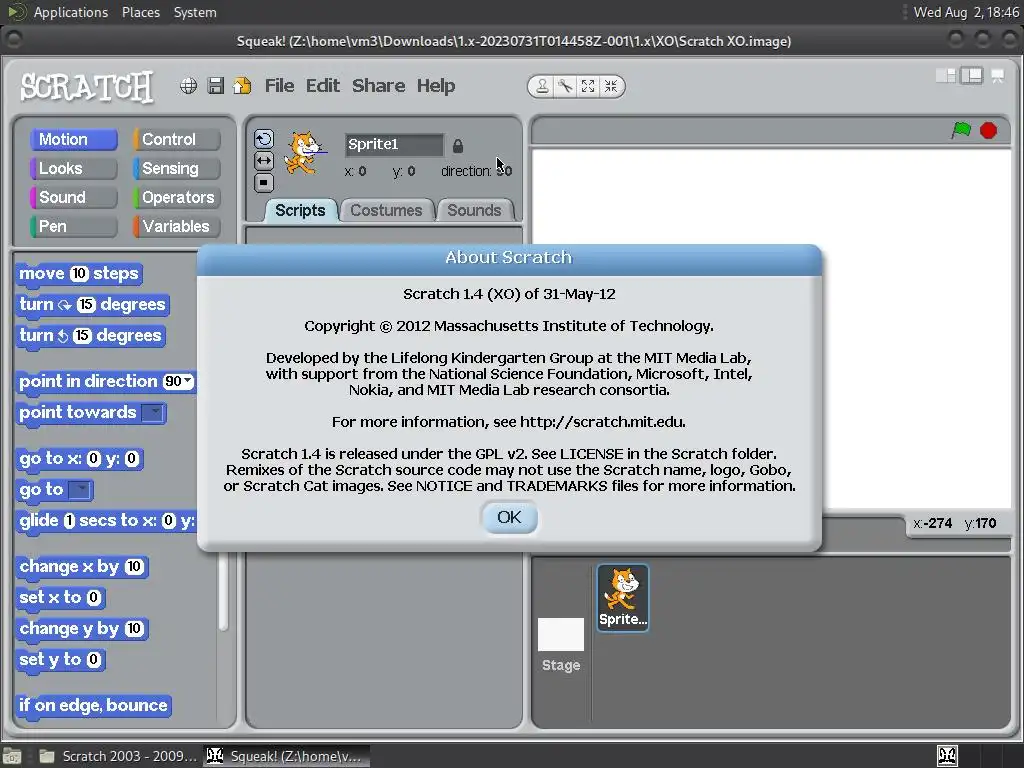The height and width of the screenshot is (768, 1024).
Task: Select the delete scissors tool
Action: click(x=566, y=86)
